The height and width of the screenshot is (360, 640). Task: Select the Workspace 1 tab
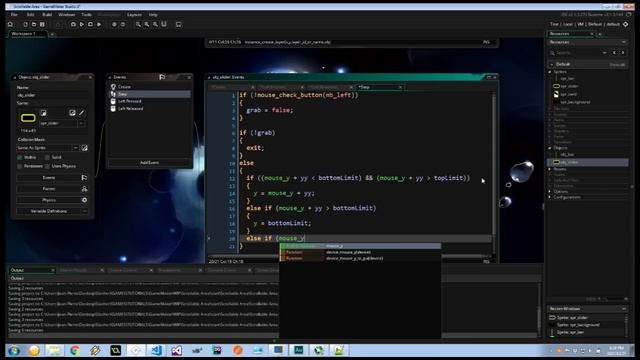point(28,34)
